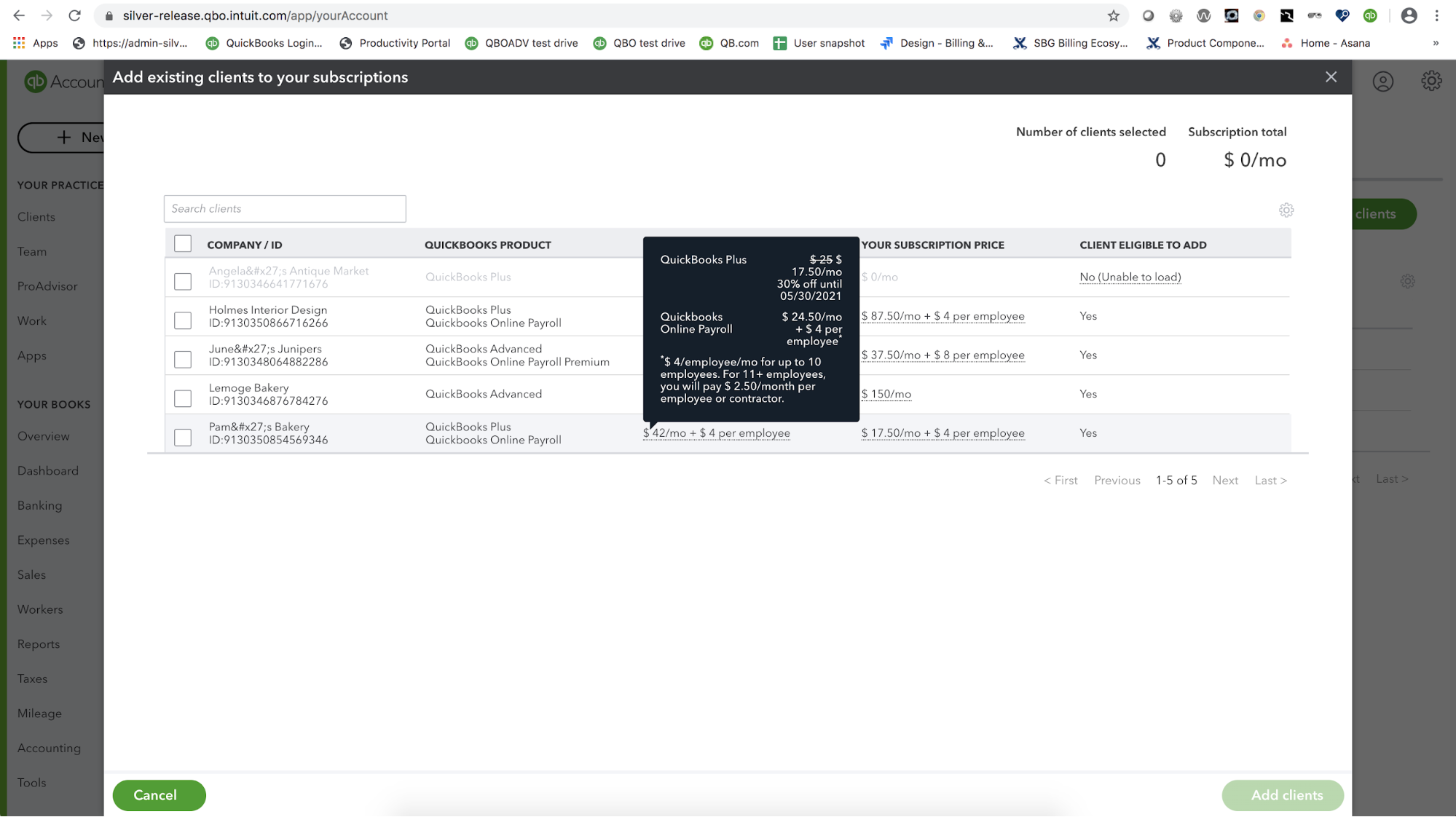The width and height of the screenshot is (1456, 817).
Task: Open the QBOADV test drive bookmark
Action: coord(522,43)
